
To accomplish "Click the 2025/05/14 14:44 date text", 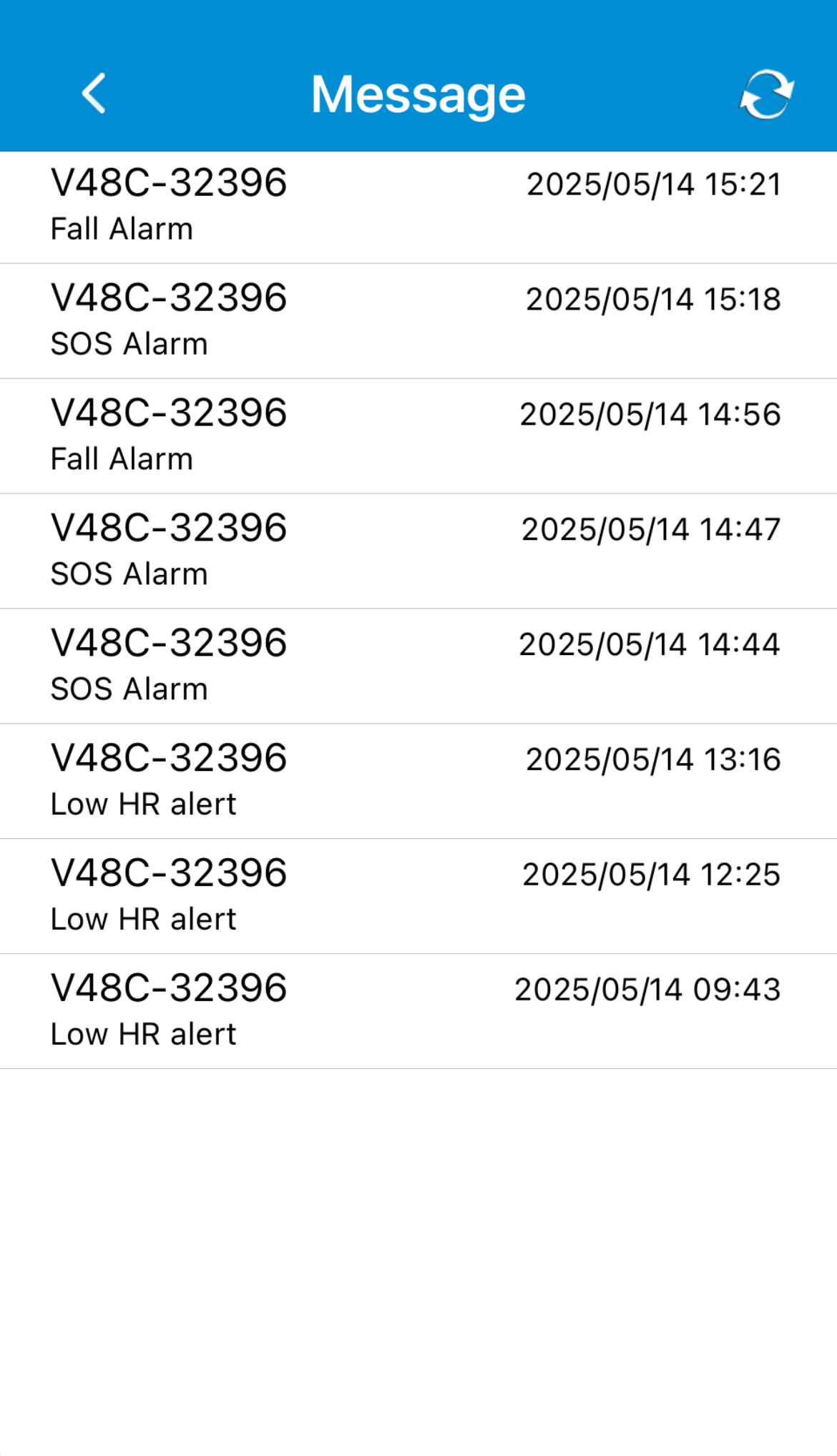I will pyautogui.click(x=649, y=645).
